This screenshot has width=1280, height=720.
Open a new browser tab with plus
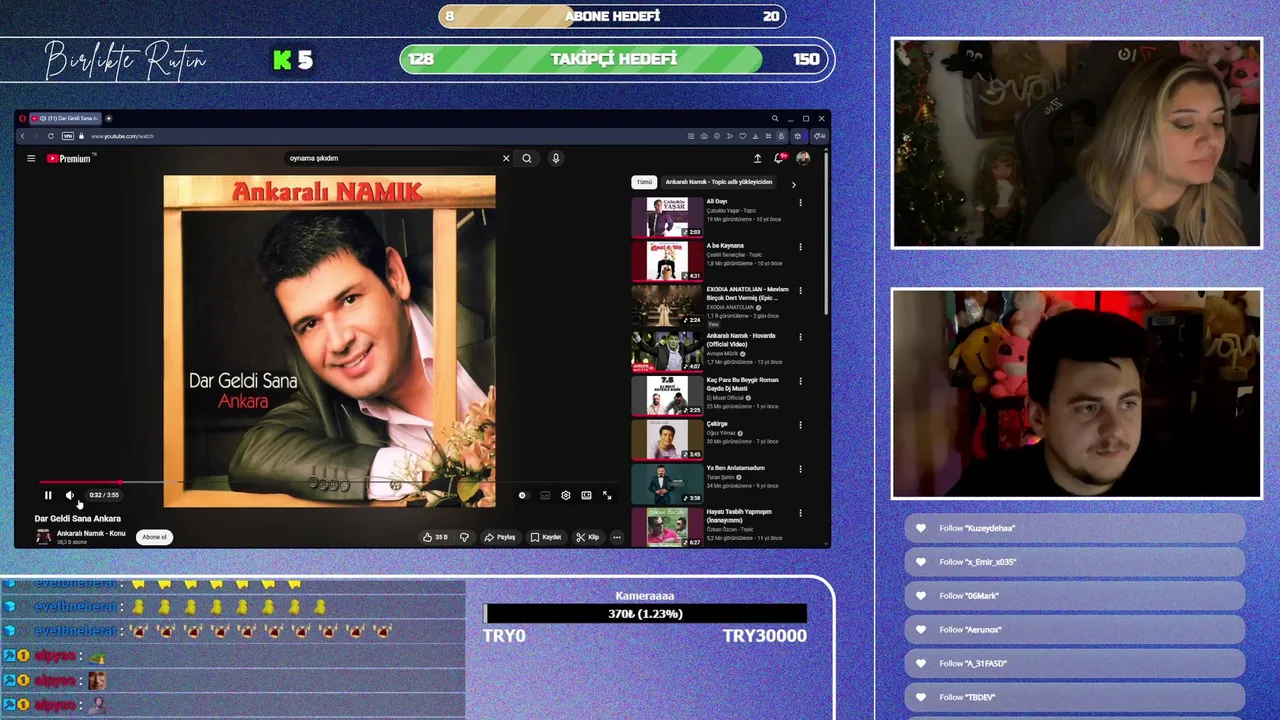pos(109,118)
